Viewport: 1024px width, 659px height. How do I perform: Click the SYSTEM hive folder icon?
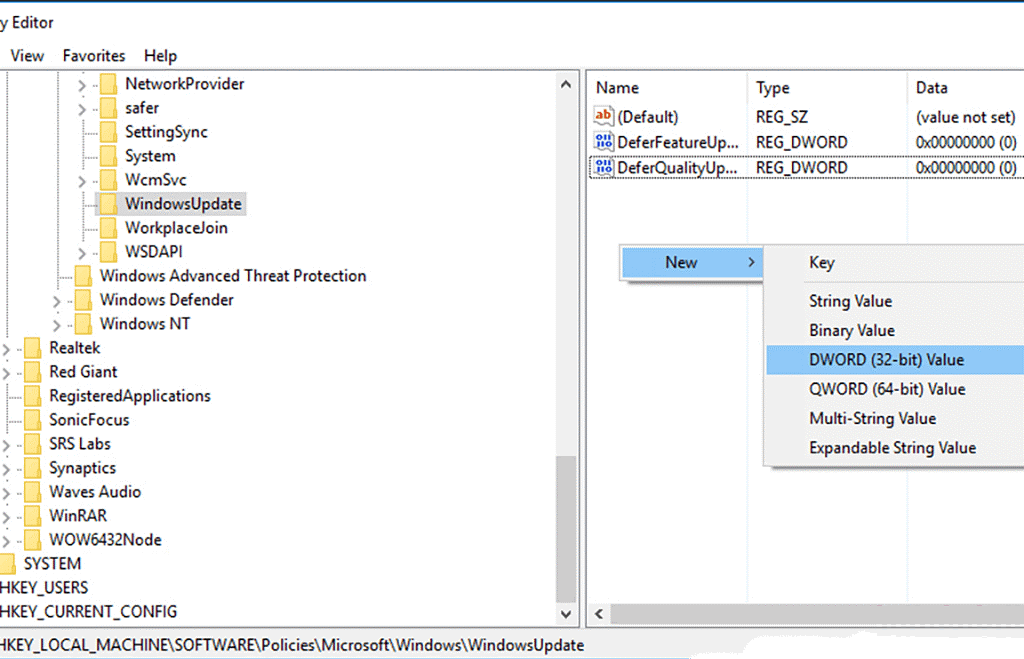[9, 564]
